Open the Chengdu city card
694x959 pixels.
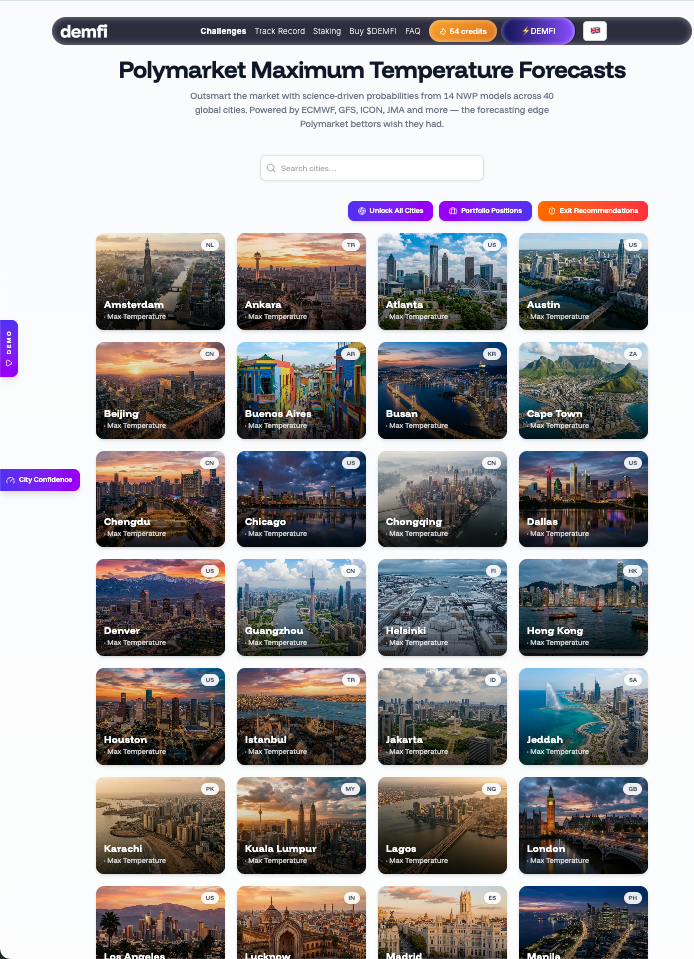click(160, 499)
